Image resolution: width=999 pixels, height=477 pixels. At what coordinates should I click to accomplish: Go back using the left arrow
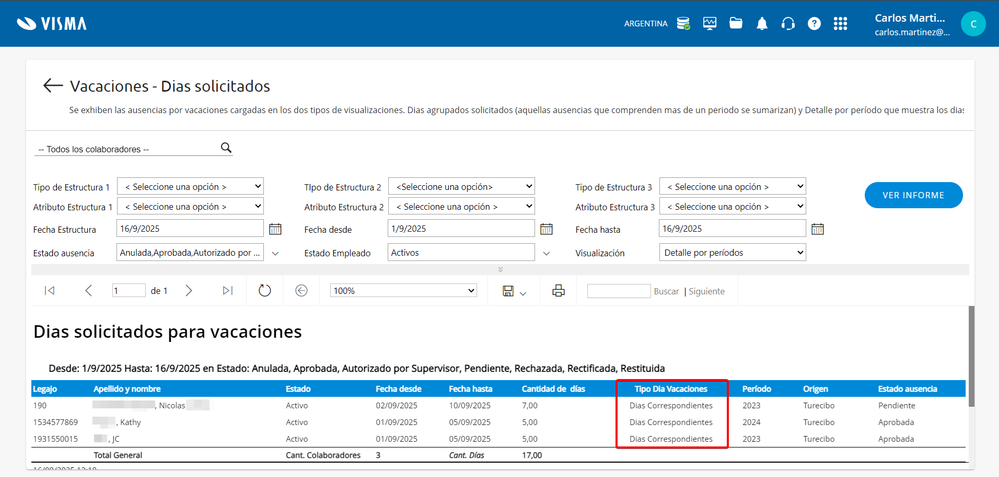[x=53, y=85]
